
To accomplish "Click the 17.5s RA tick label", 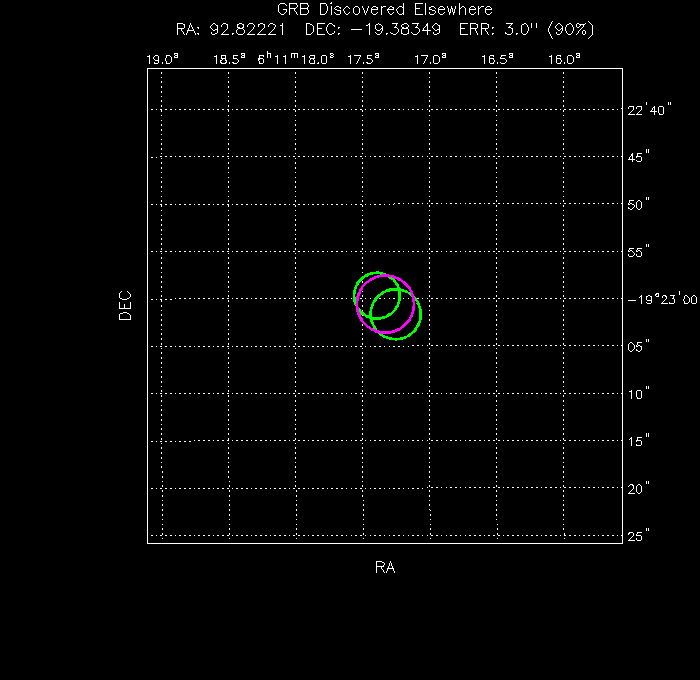I will pos(363,59).
